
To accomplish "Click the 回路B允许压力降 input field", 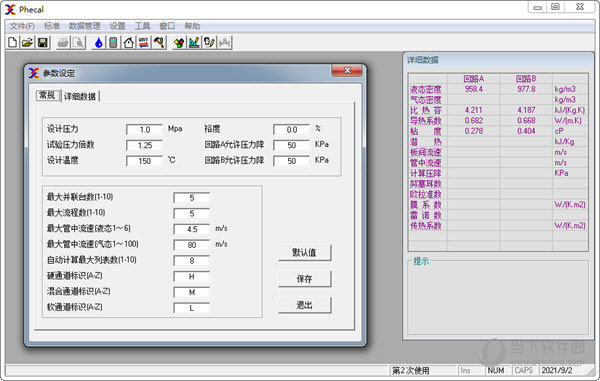I will [291, 161].
